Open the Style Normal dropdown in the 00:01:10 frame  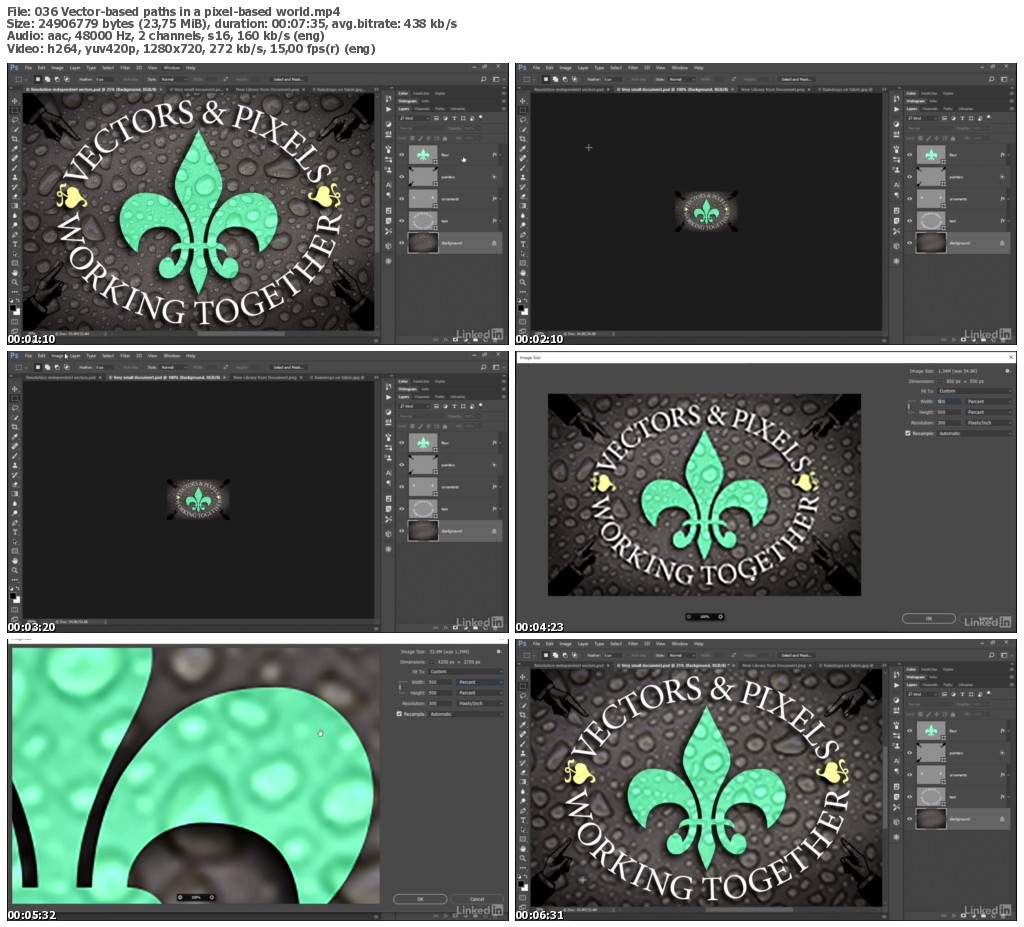(174, 79)
